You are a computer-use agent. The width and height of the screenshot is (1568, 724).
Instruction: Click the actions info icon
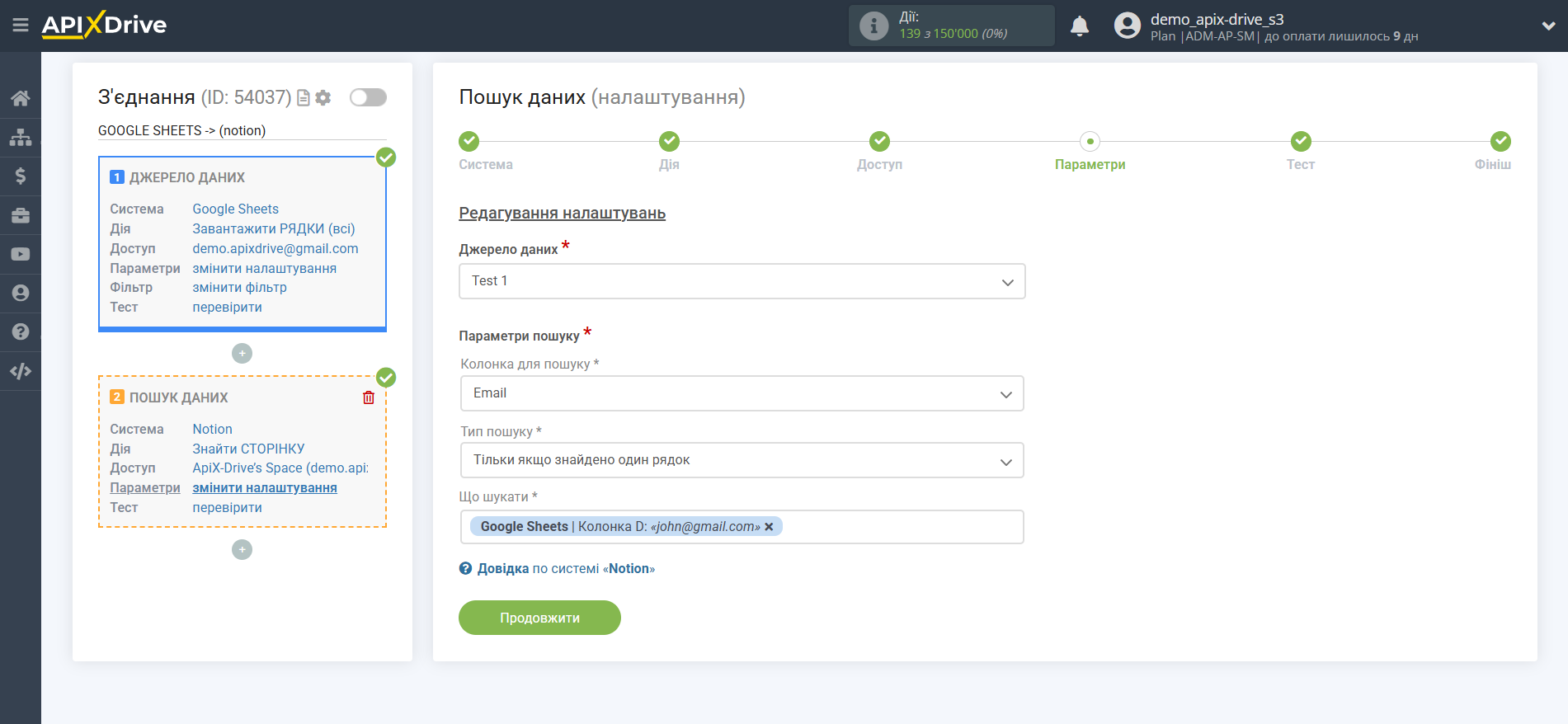point(873,26)
